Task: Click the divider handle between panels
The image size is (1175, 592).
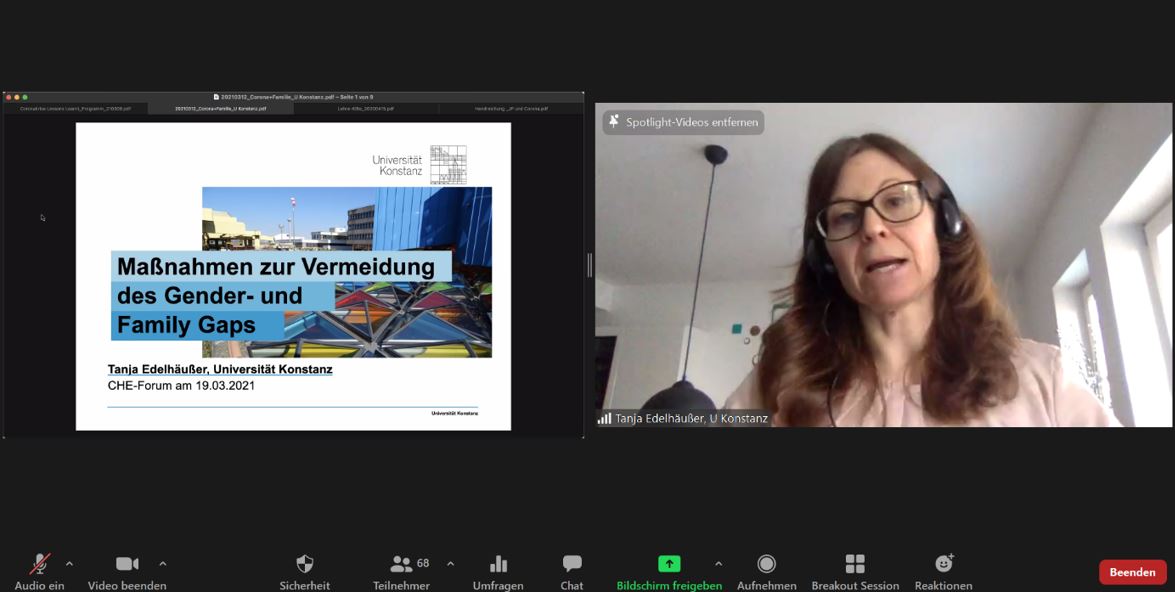Action: pyautogui.click(x=589, y=265)
